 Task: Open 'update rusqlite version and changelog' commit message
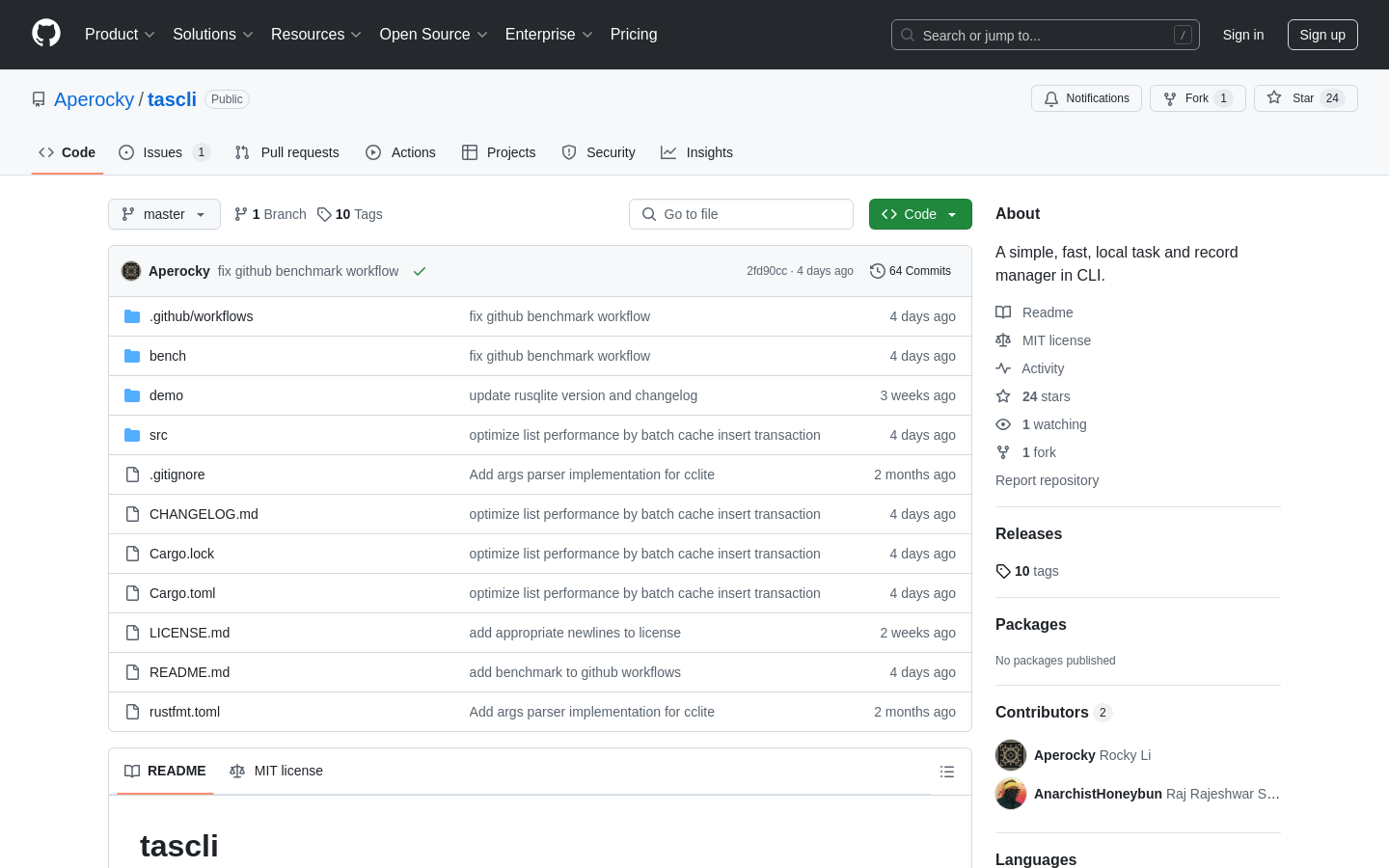(x=583, y=395)
